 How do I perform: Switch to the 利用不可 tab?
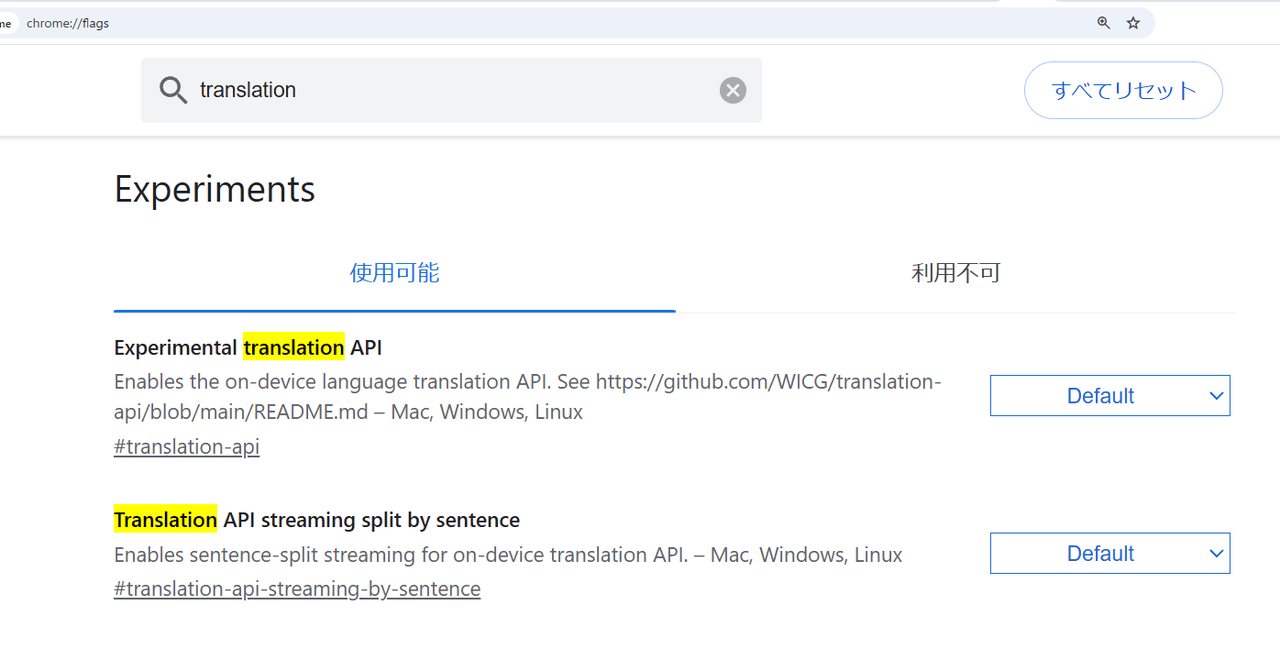(956, 272)
